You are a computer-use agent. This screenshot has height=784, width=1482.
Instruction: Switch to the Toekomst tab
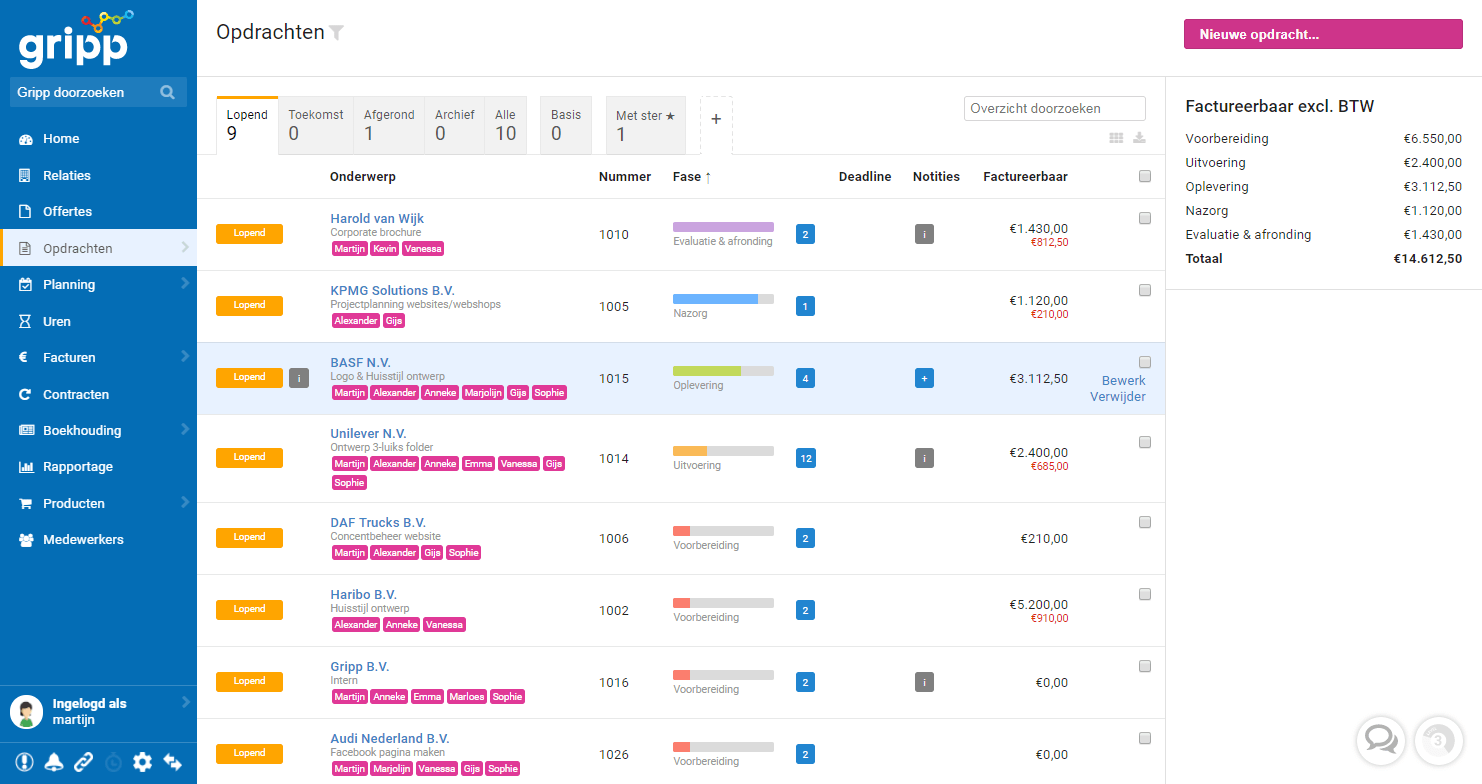pyautogui.click(x=316, y=125)
